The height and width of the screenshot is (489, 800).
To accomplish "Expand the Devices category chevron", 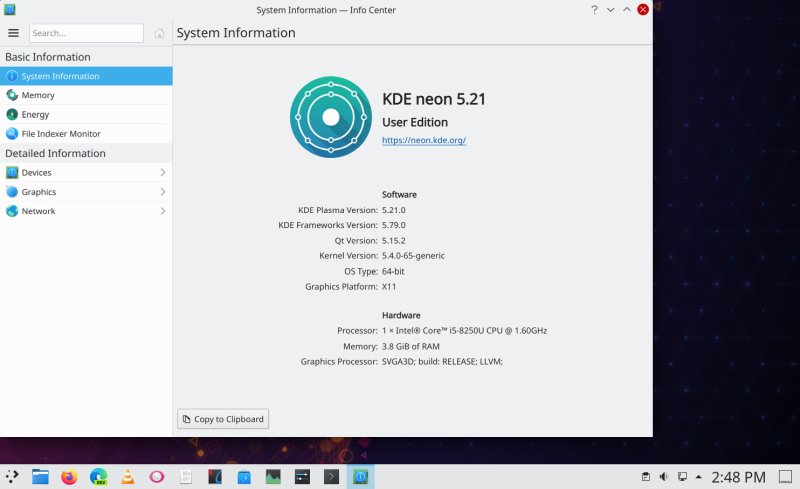I will click(x=163, y=173).
